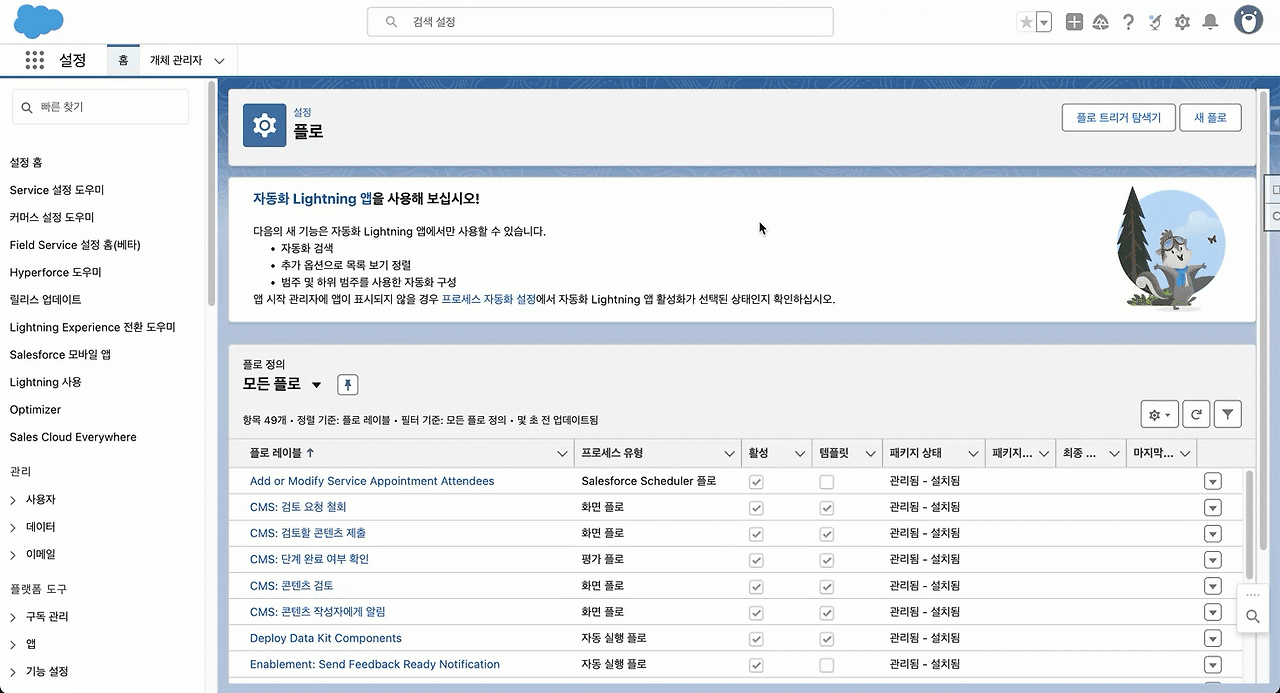1280x693 pixels.
Task: Open the Help question mark icon
Action: tap(1128, 22)
